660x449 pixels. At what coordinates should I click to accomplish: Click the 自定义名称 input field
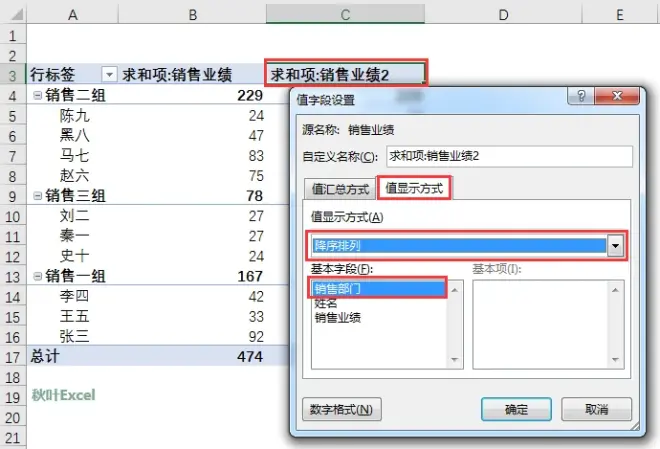pyautogui.click(x=509, y=157)
